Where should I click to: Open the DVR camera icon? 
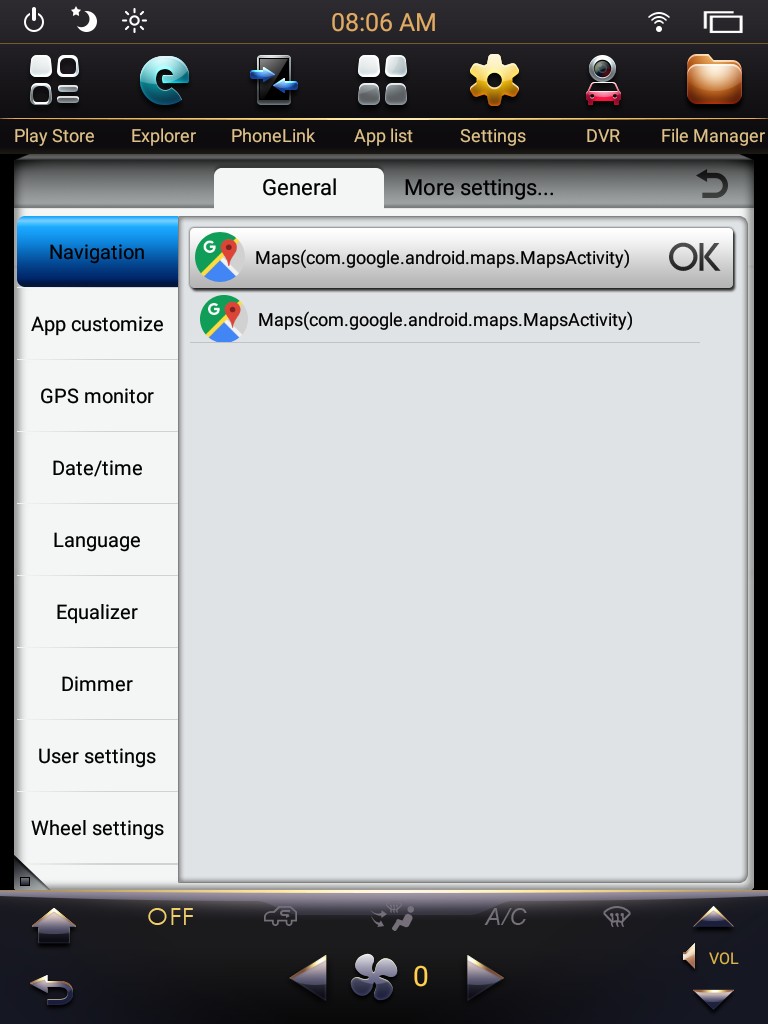[x=602, y=80]
